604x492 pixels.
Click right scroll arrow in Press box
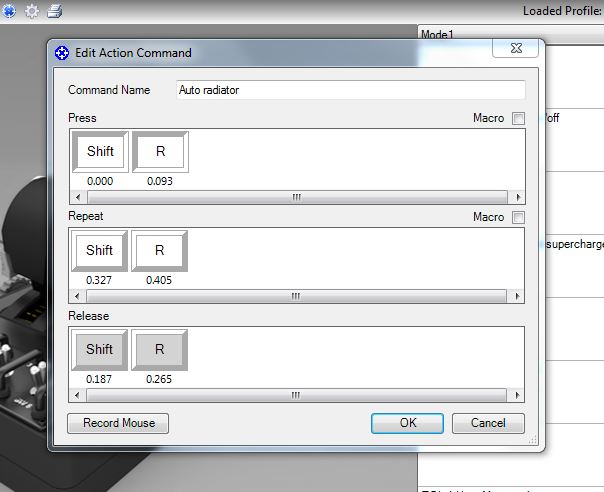point(518,197)
